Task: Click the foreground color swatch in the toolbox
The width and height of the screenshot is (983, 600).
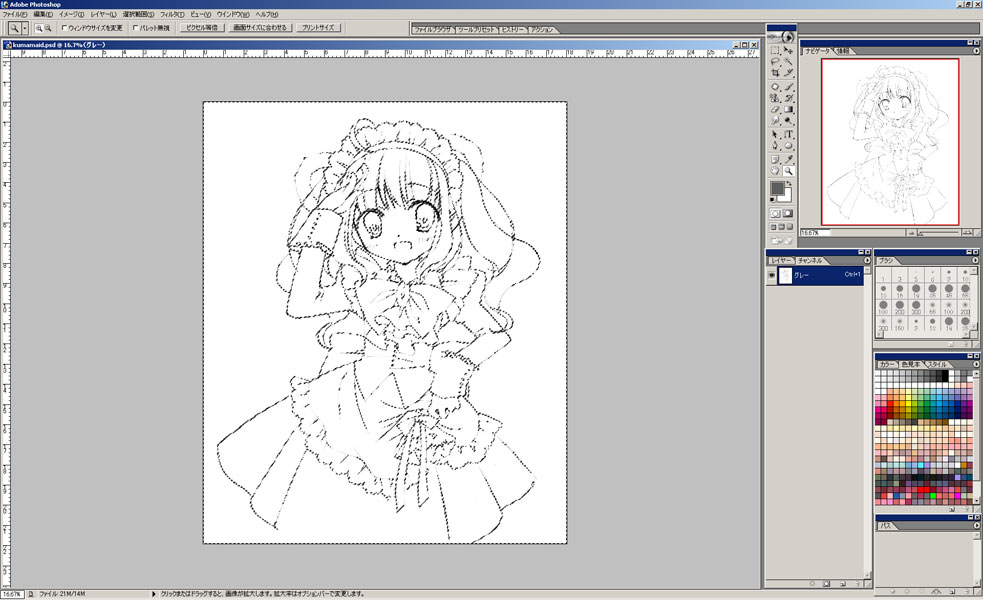Action: pos(778,189)
